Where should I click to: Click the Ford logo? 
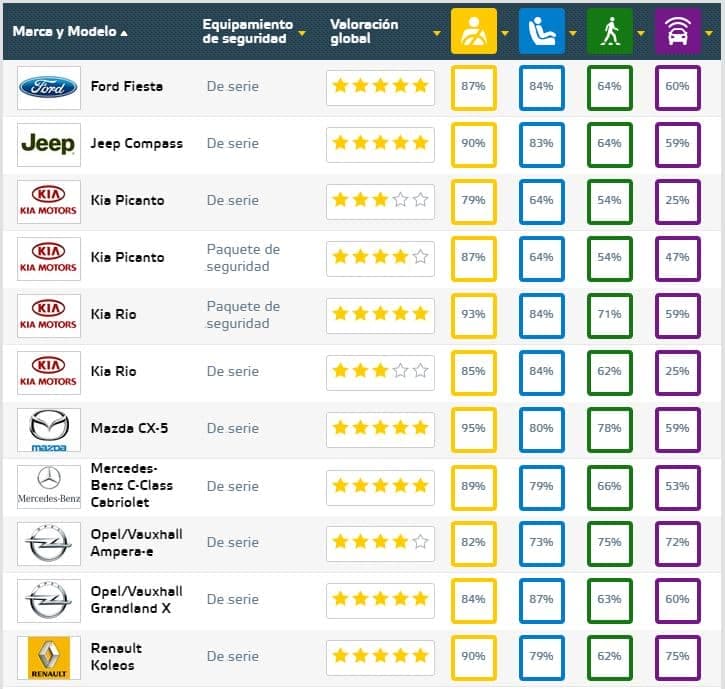click(x=48, y=87)
